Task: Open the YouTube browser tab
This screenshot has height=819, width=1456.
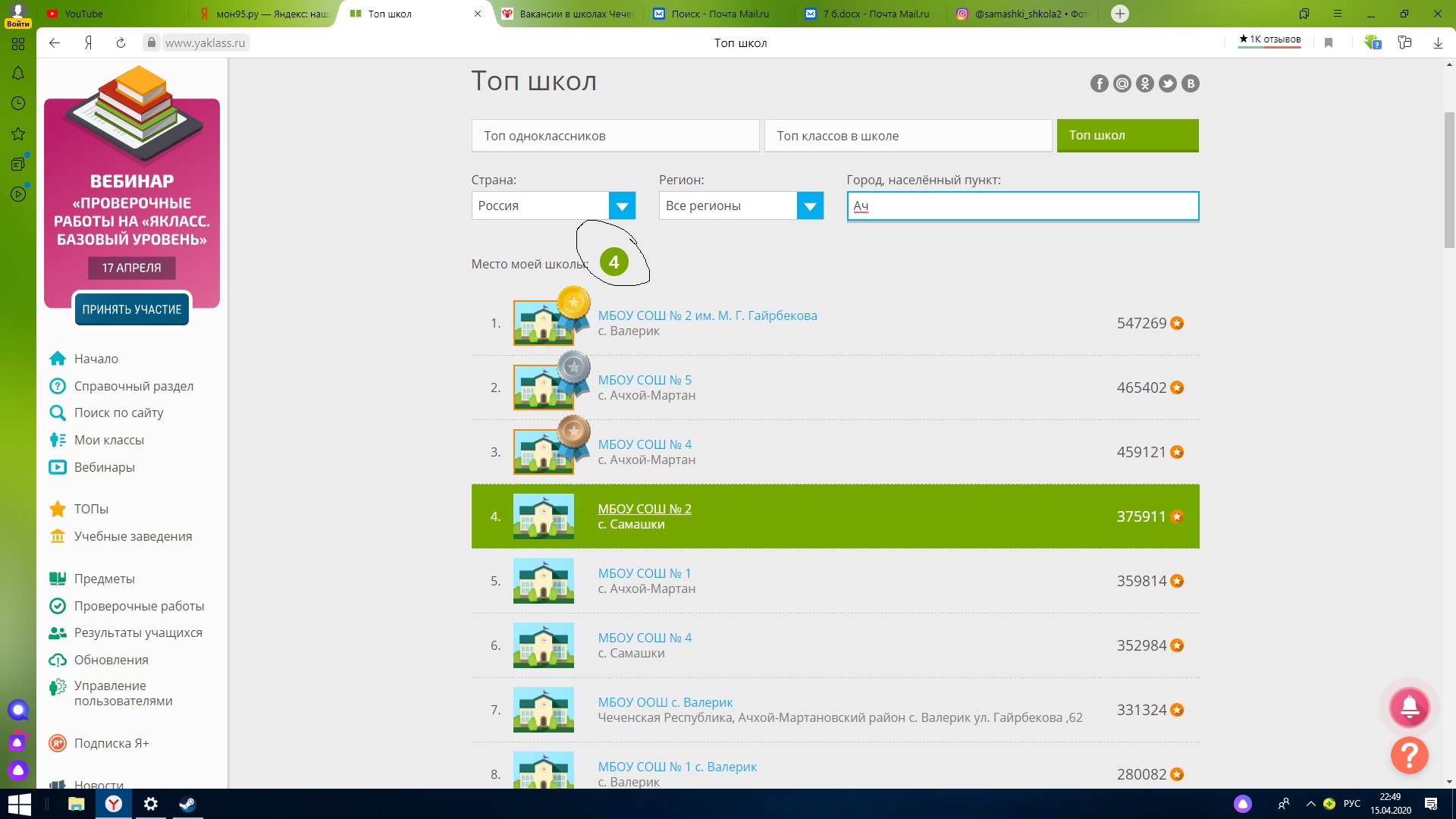Action: [x=83, y=14]
